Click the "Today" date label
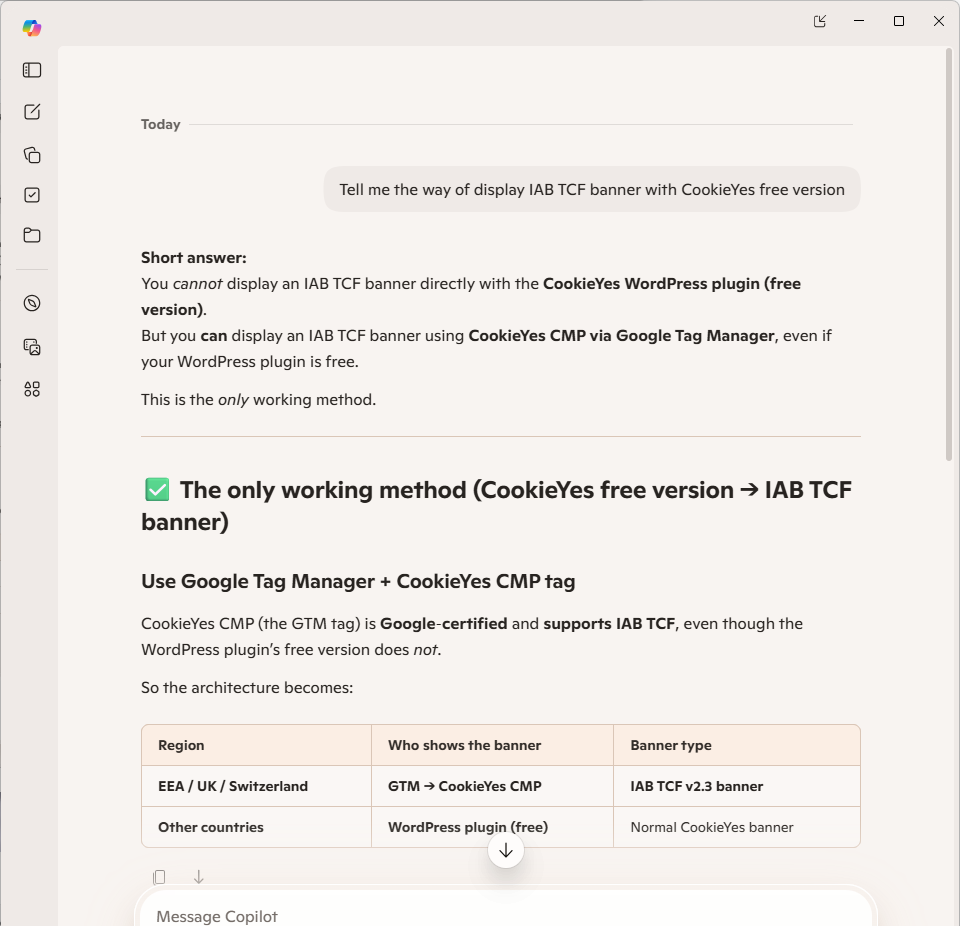Image resolution: width=960 pixels, height=926 pixels. coord(160,124)
